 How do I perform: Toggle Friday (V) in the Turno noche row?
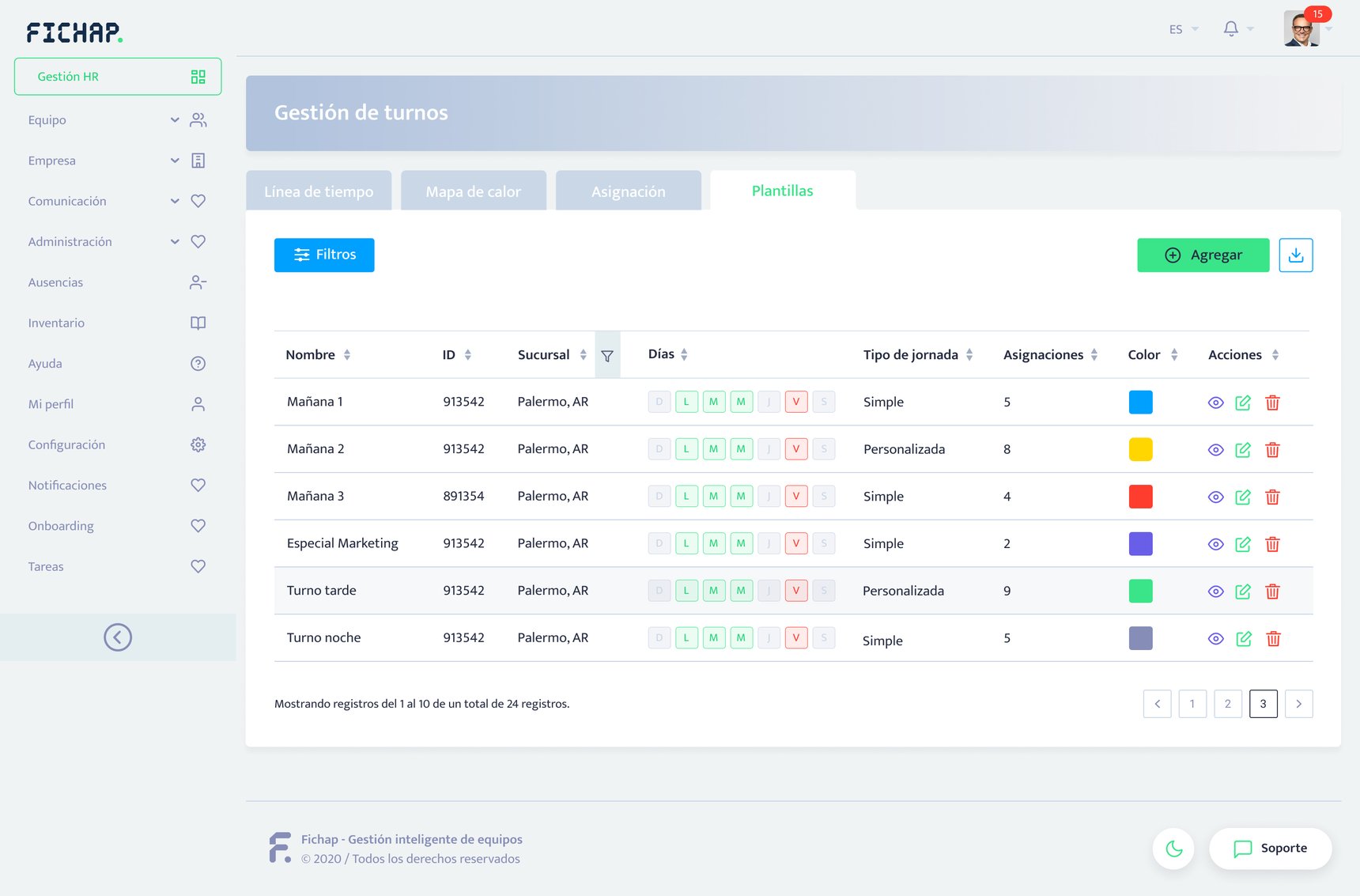click(x=795, y=638)
